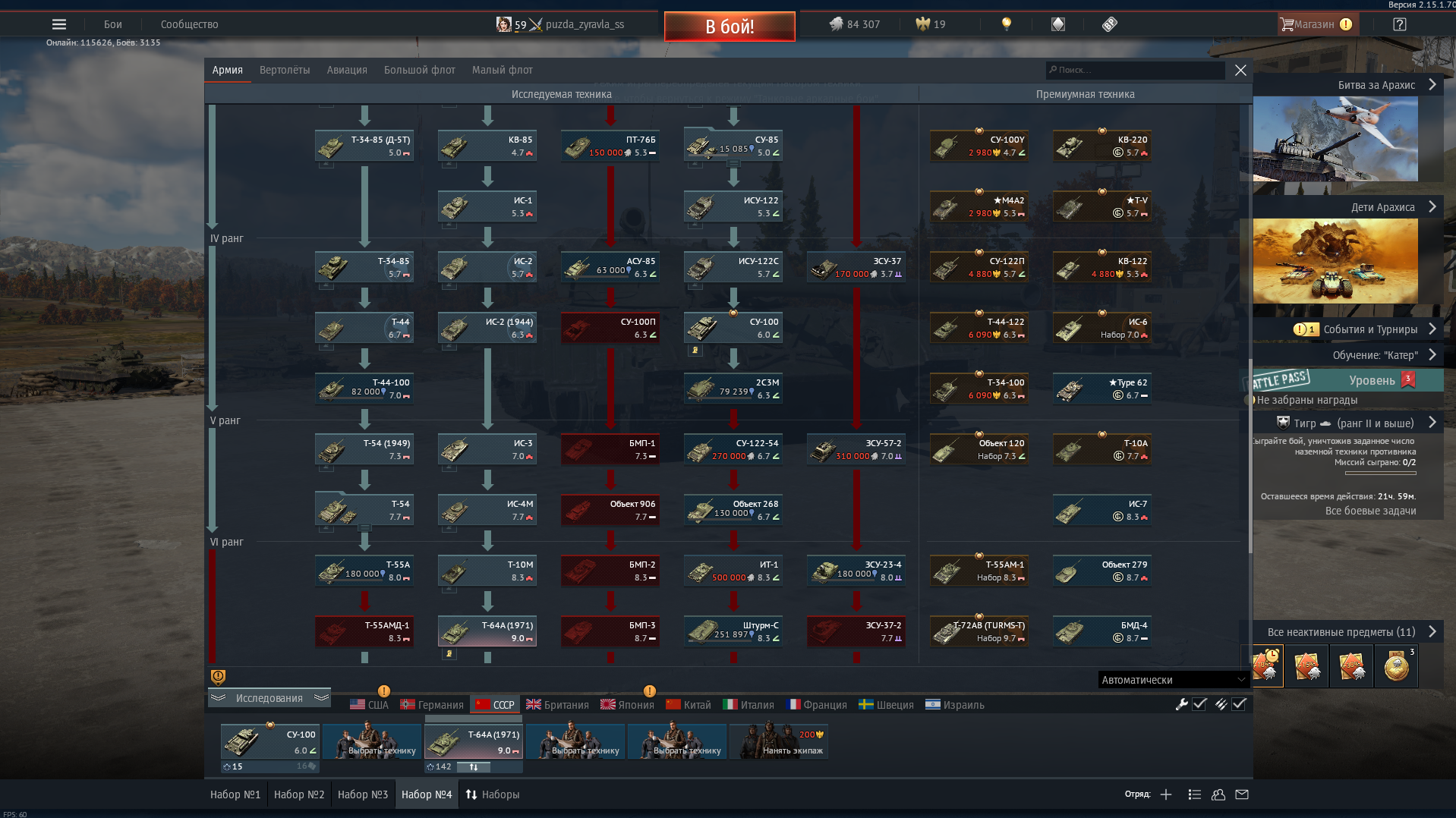Open the mail envelope icon

pos(1242,794)
